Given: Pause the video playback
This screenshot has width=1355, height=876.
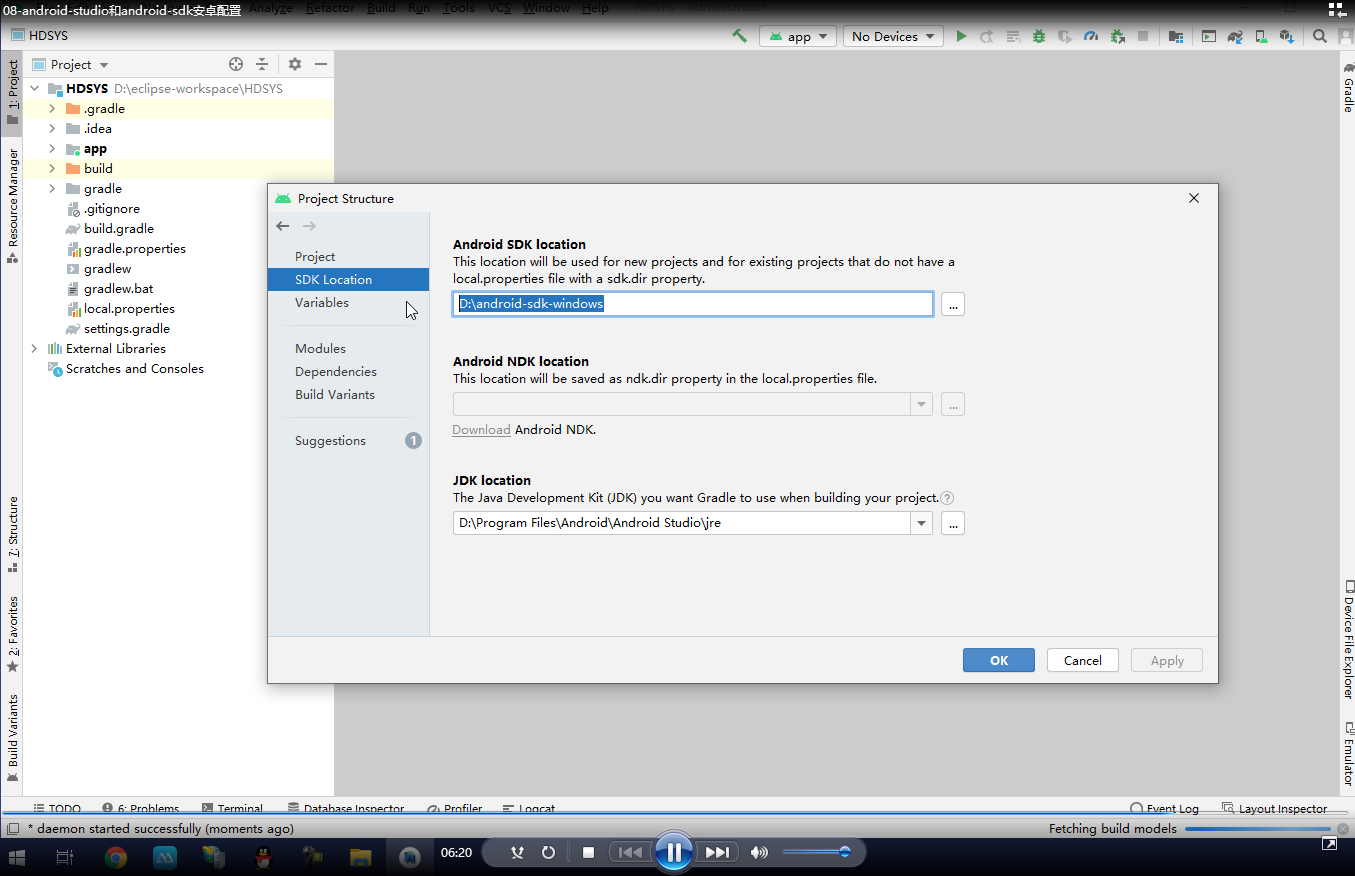Looking at the screenshot, I should [674, 852].
